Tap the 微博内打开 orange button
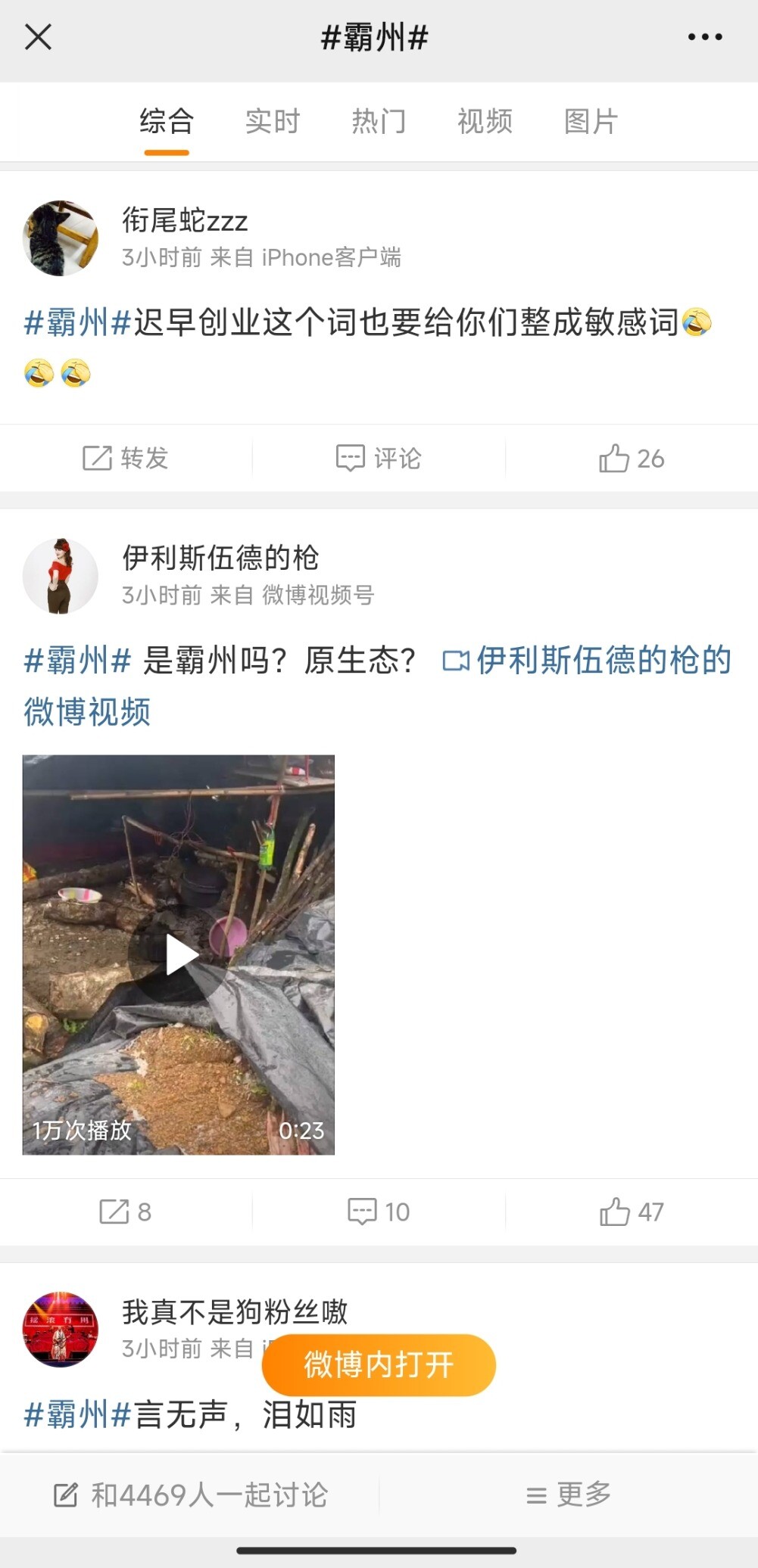 click(379, 1364)
